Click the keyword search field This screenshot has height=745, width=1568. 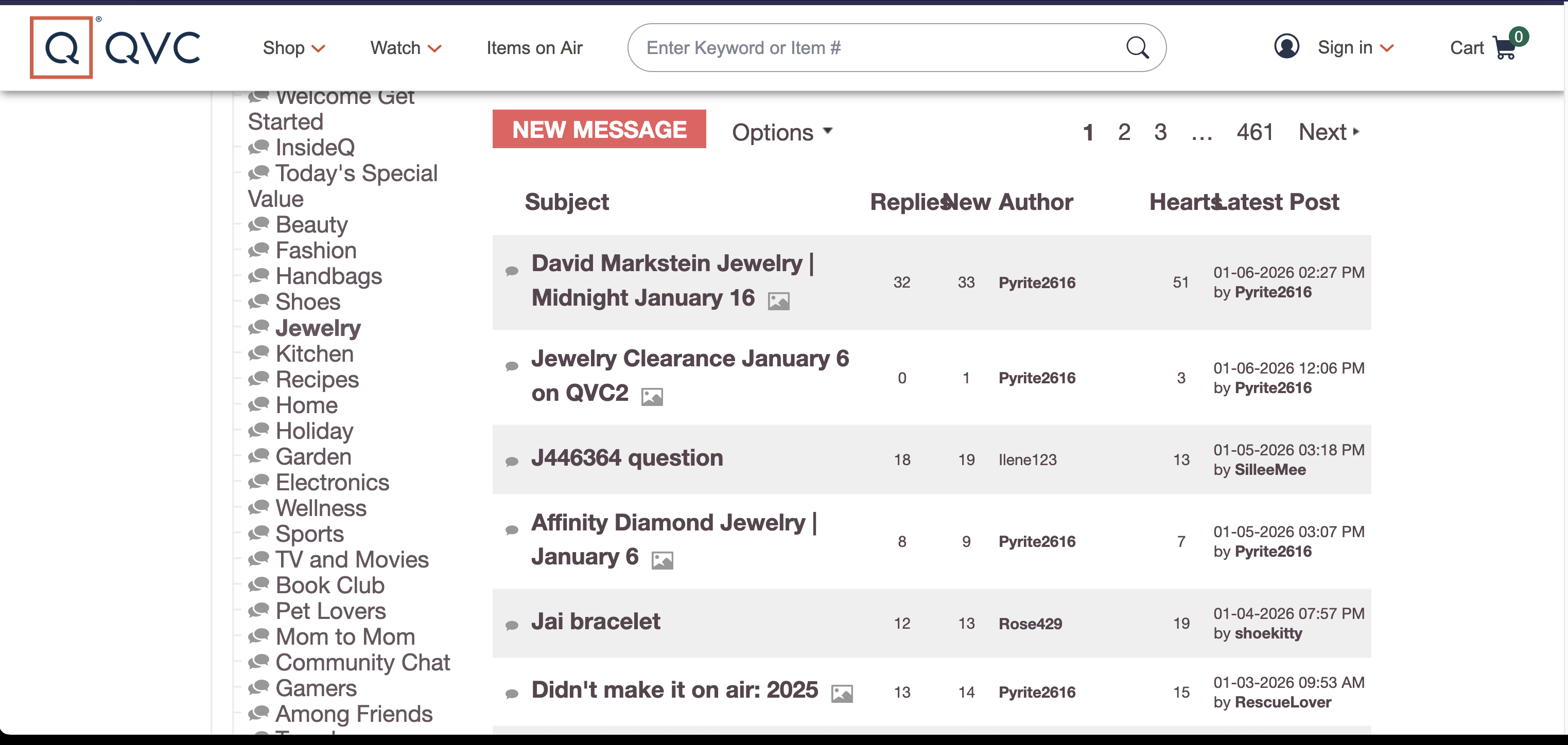852,47
